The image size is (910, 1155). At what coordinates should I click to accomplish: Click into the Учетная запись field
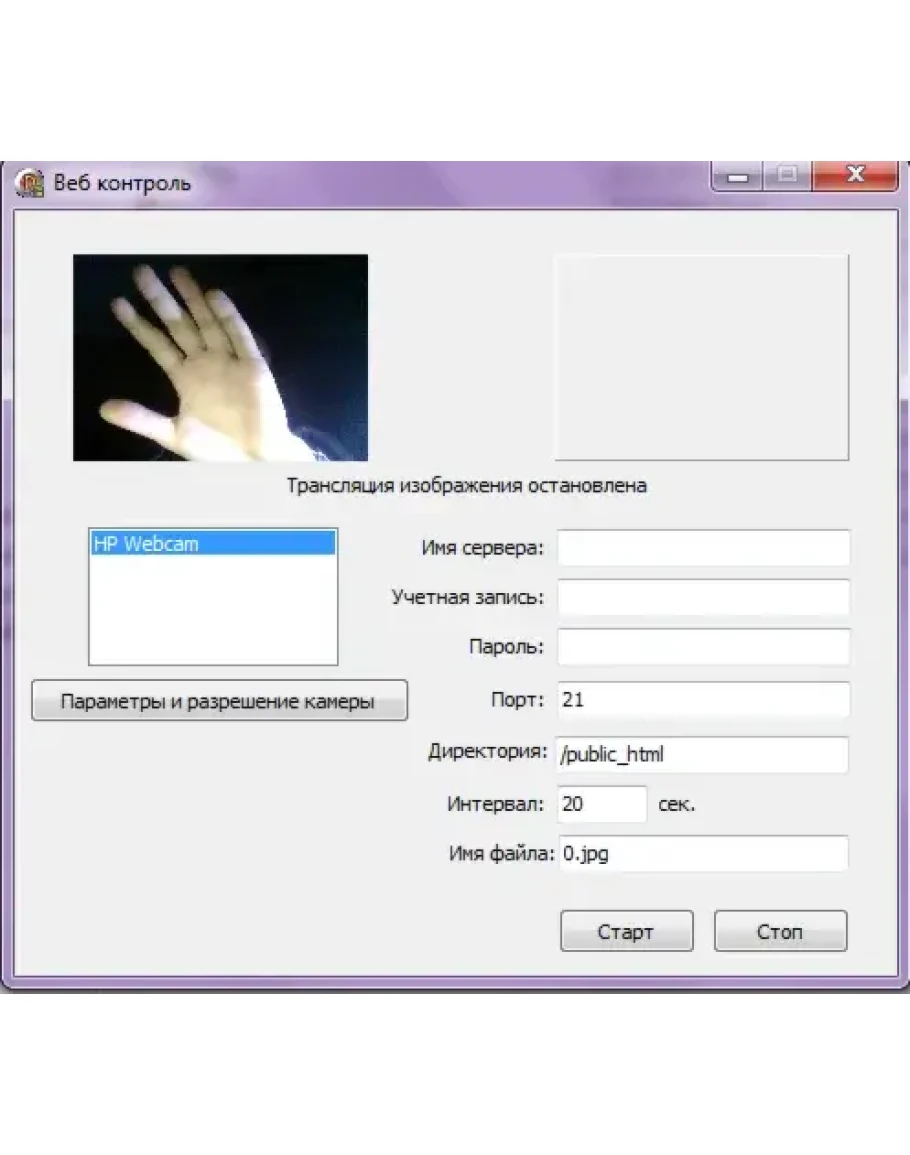703,597
